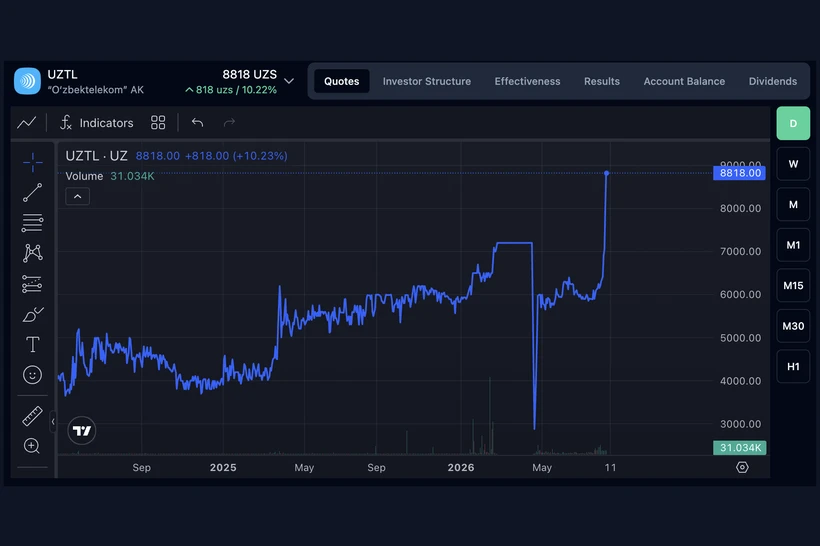Screen dimensions: 820x546
Task: Click the 31.034K volume axis label
Action: click(x=739, y=448)
